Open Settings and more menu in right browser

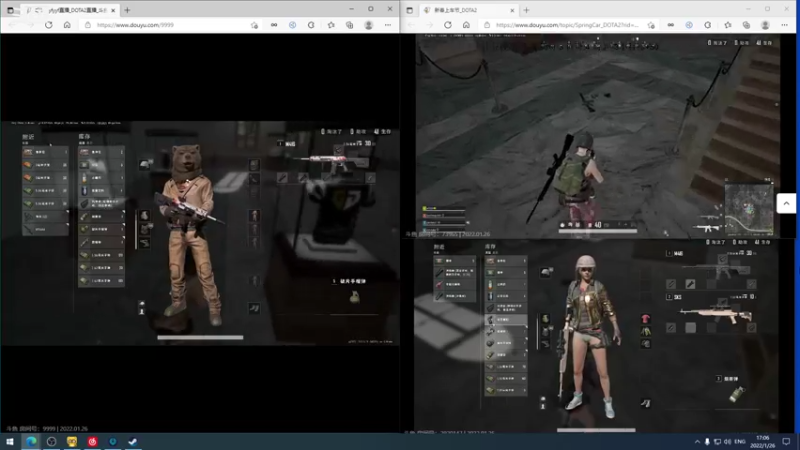pyautogui.click(x=785, y=25)
